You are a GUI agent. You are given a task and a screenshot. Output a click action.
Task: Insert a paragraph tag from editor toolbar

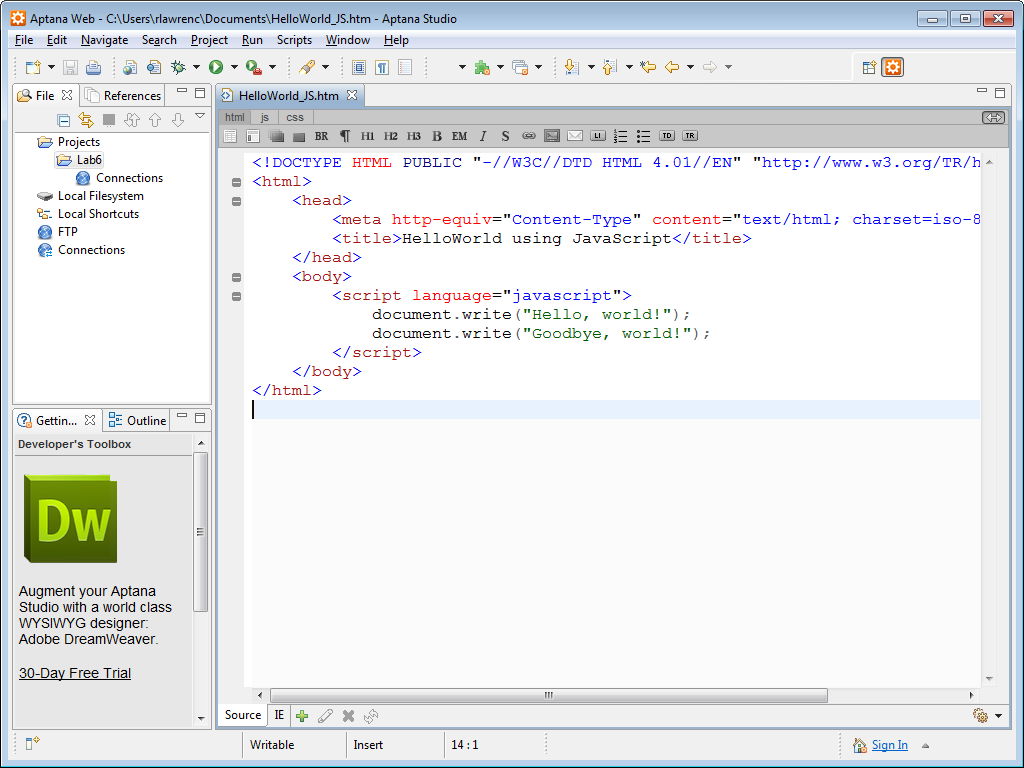(x=345, y=136)
